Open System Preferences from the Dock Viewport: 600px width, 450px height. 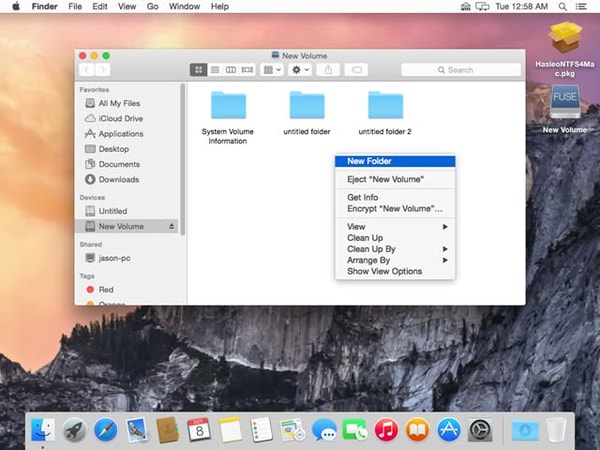[x=480, y=430]
